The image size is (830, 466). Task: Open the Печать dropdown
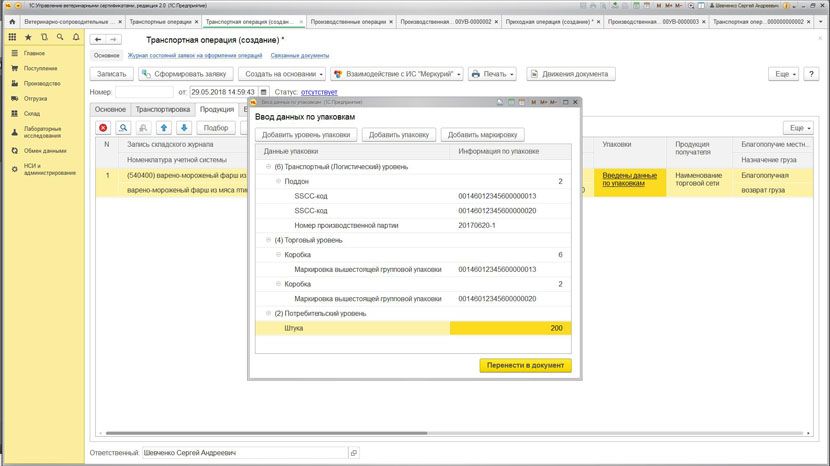492,74
